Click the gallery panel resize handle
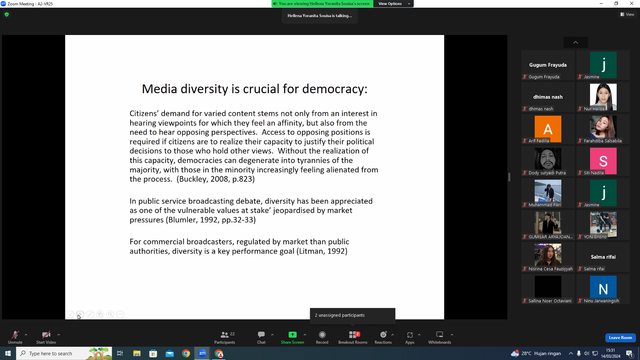This screenshot has width=640, height=360. point(509,177)
